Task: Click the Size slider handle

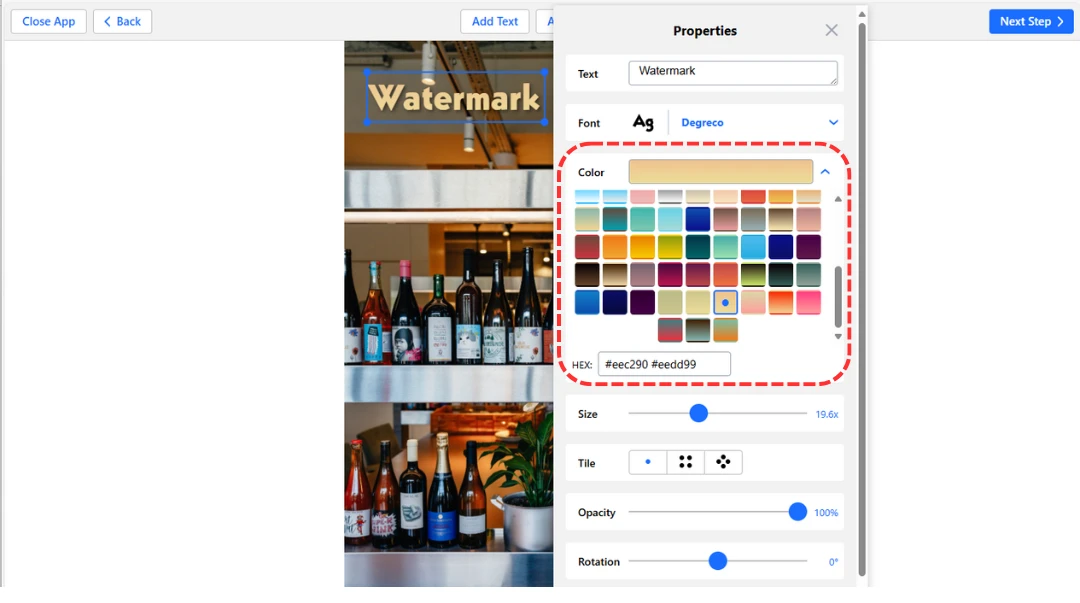Action: pyautogui.click(x=699, y=413)
